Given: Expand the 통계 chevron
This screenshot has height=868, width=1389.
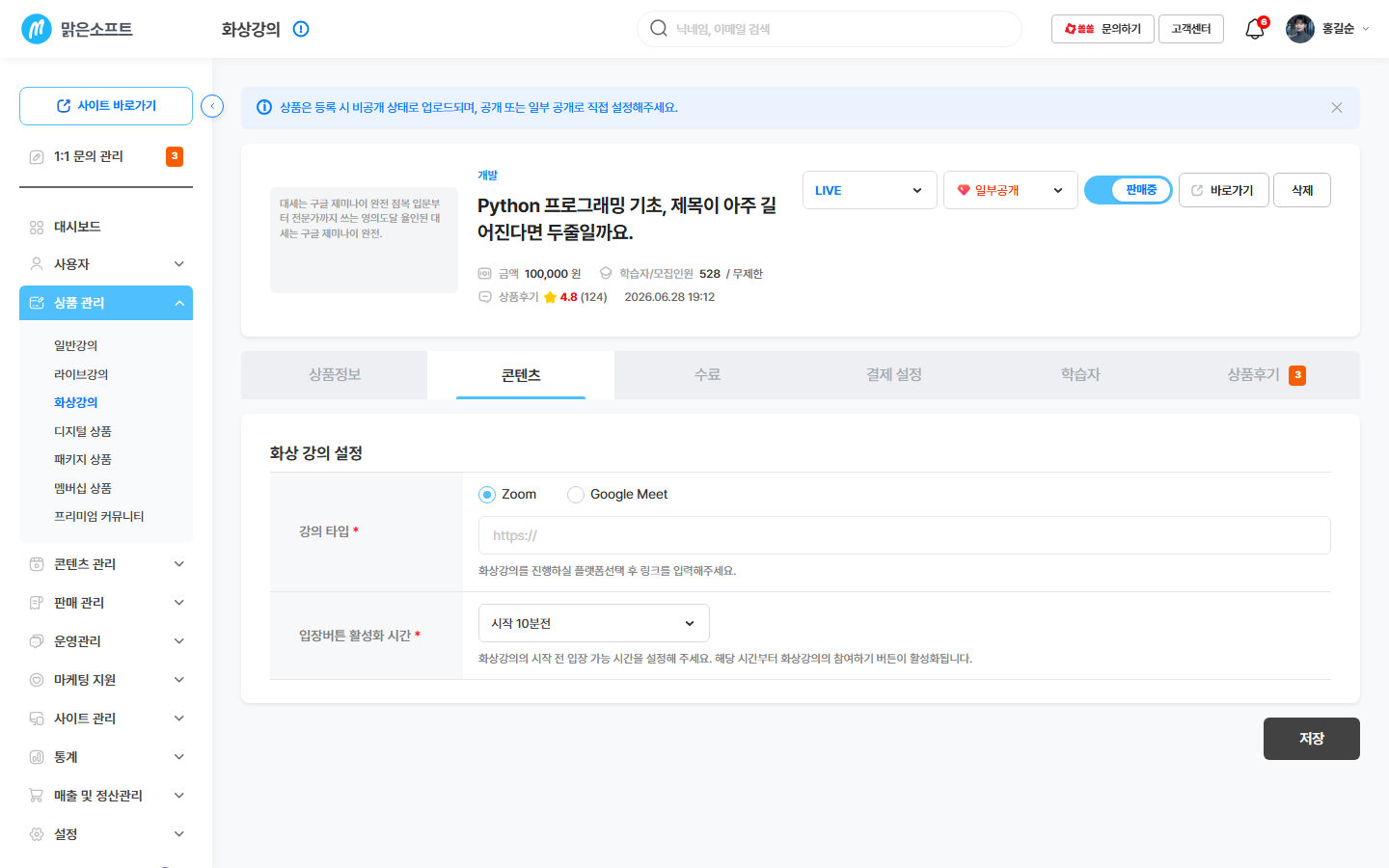Looking at the screenshot, I should point(179,757).
